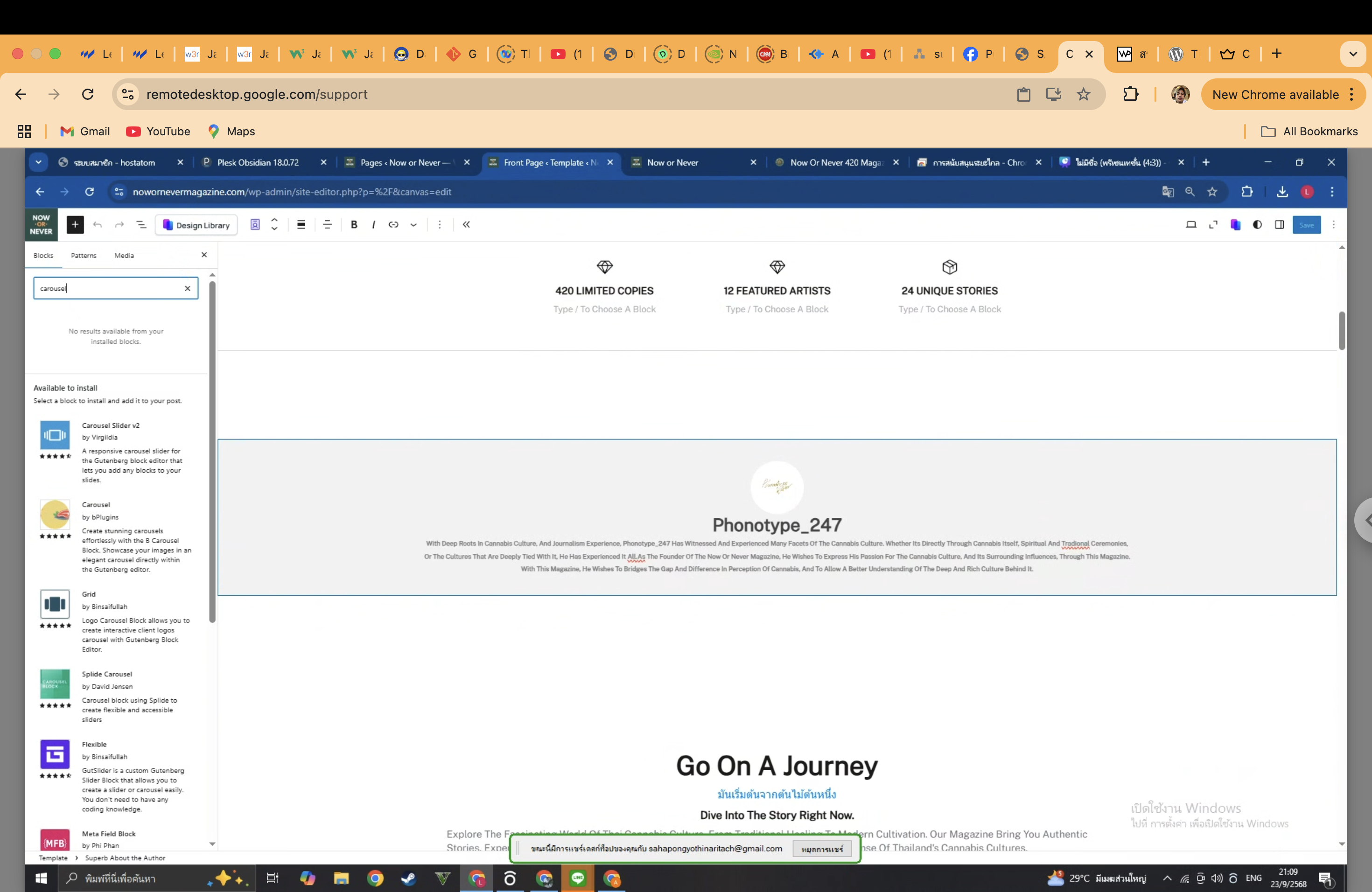Click the Italic formatting icon
1372x892 pixels.
pos(373,225)
